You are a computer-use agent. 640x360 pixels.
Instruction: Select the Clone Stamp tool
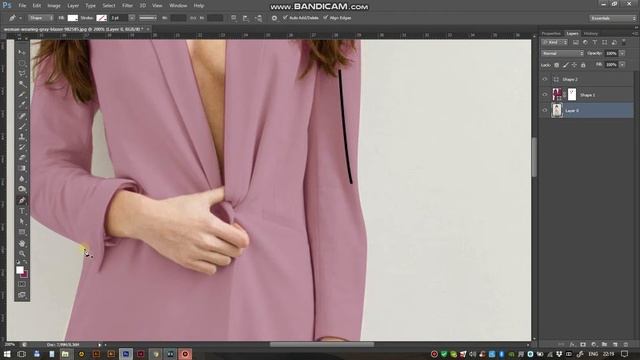[22, 137]
